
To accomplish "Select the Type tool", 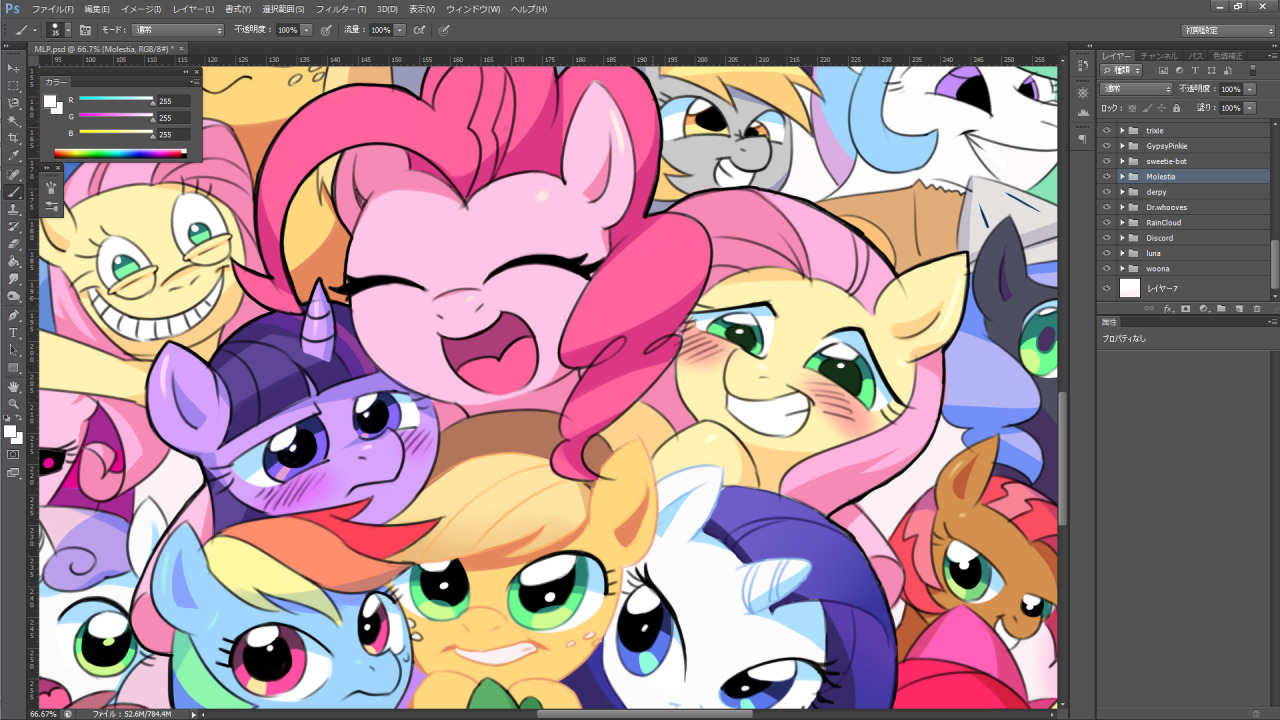I will (x=14, y=332).
